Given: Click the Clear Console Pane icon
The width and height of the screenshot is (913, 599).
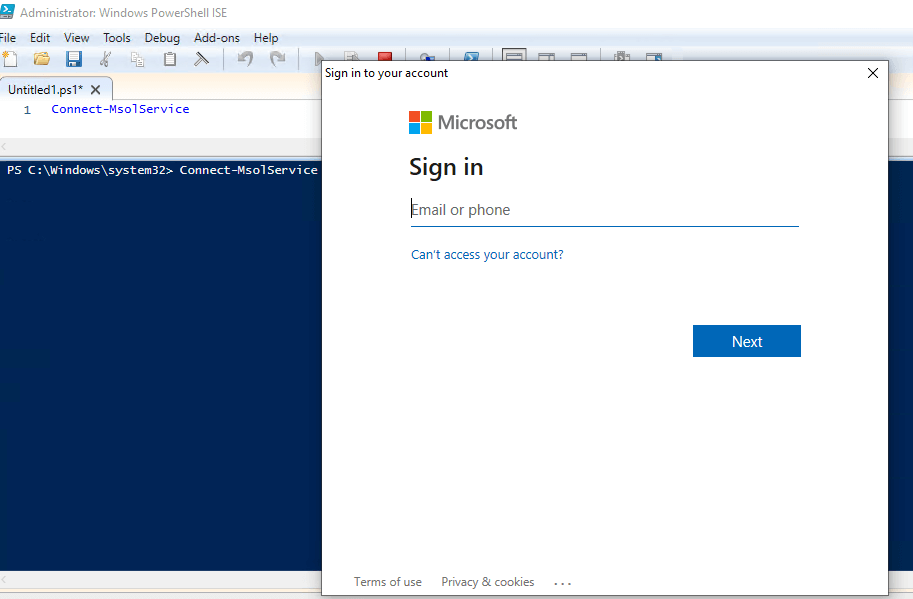Looking at the screenshot, I should point(201,59).
